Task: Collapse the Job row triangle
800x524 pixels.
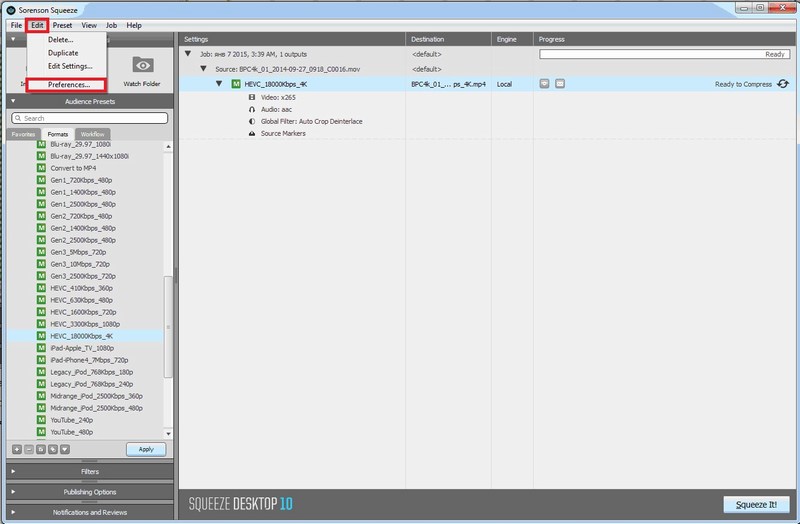Action: [x=188, y=54]
